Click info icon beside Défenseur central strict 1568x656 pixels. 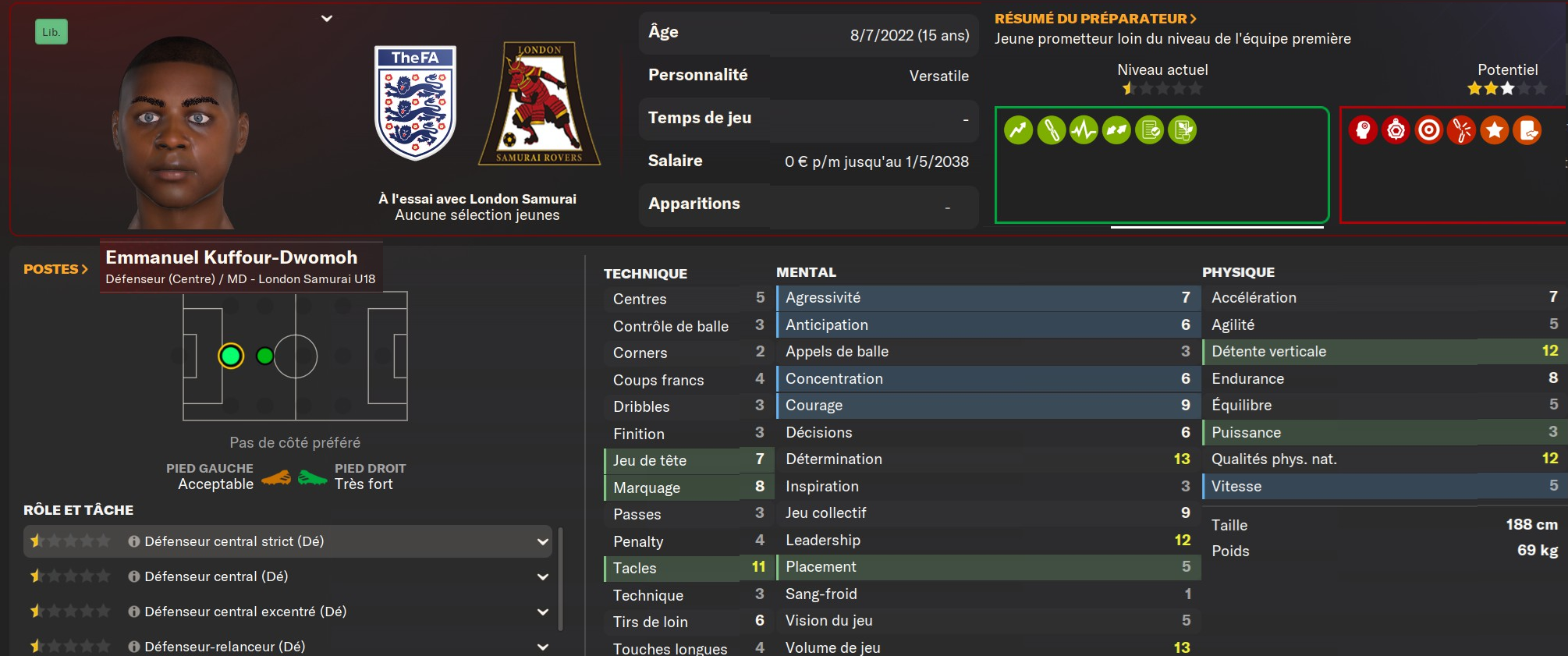pyautogui.click(x=134, y=541)
